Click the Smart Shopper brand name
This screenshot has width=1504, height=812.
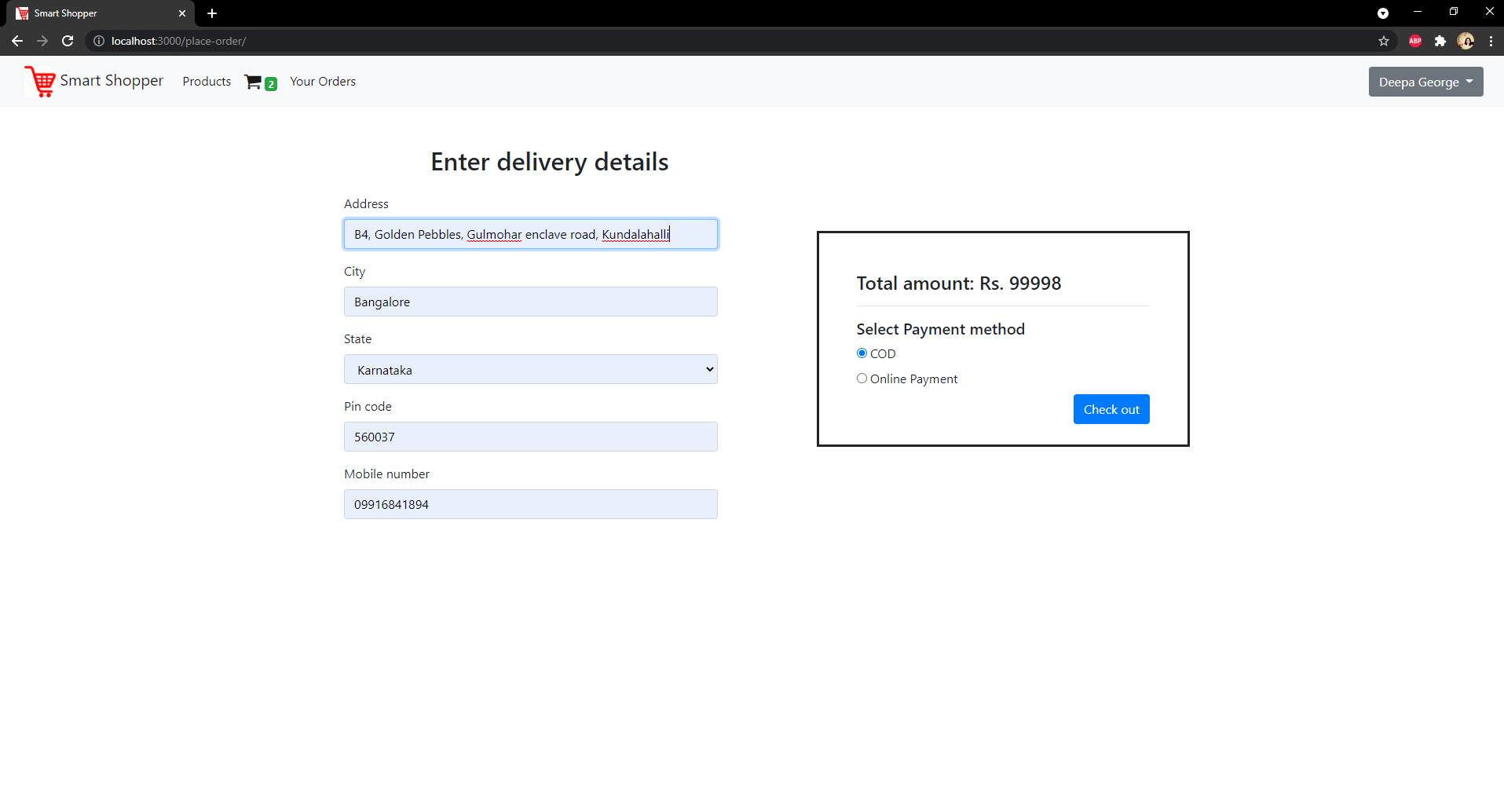point(112,81)
